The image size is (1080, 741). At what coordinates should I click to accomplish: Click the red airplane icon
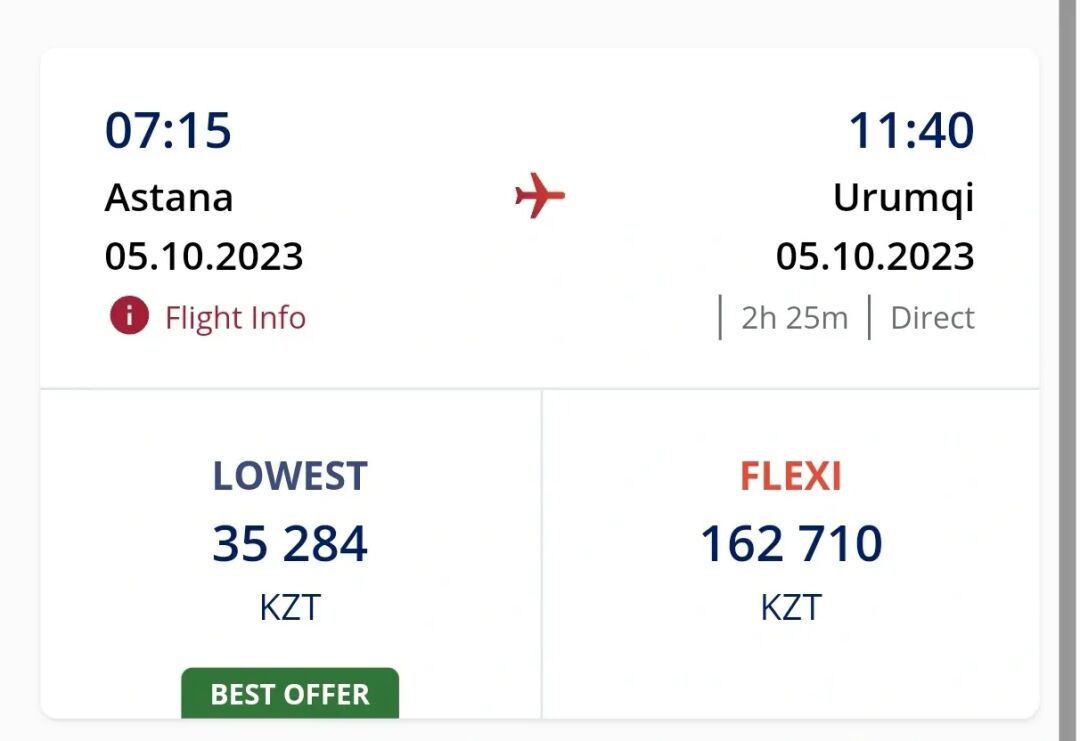540,195
